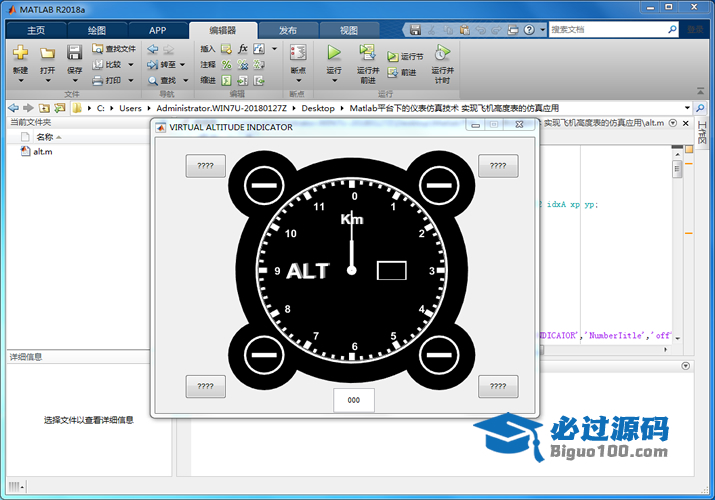Switch to View (视图) tab

pyautogui.click(x=349, y=31)
